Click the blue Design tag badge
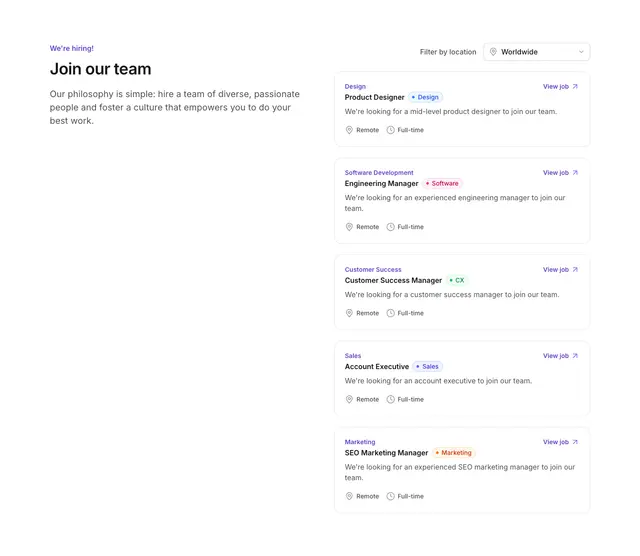 tap(425, 97)
